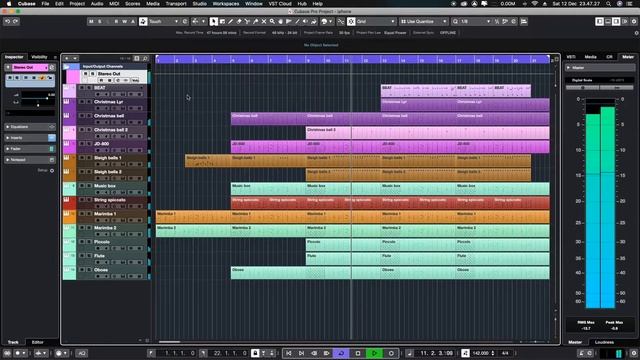
Task: Select the Erase tool
Action: (239, 21)
